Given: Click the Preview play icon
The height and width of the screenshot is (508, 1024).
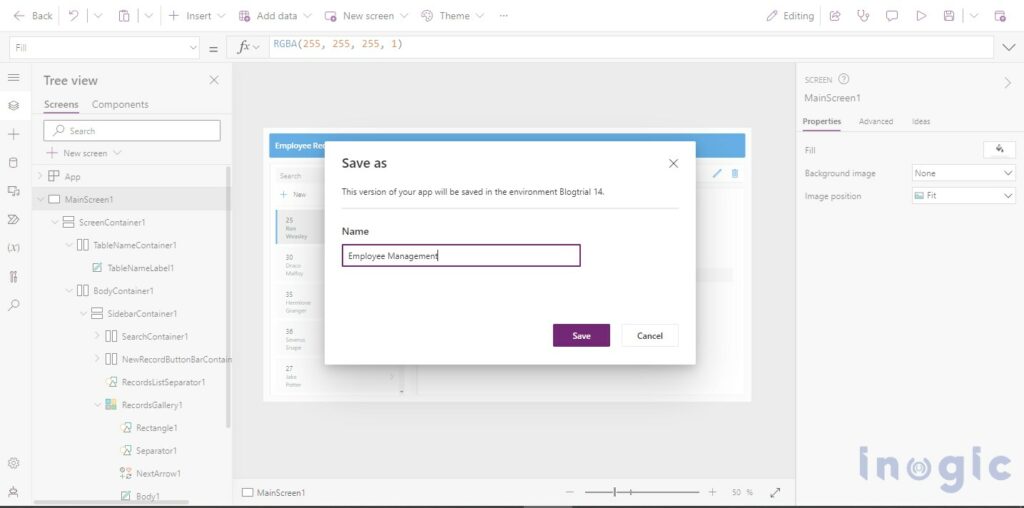Looking at the screenshot, I should point(921,16).
